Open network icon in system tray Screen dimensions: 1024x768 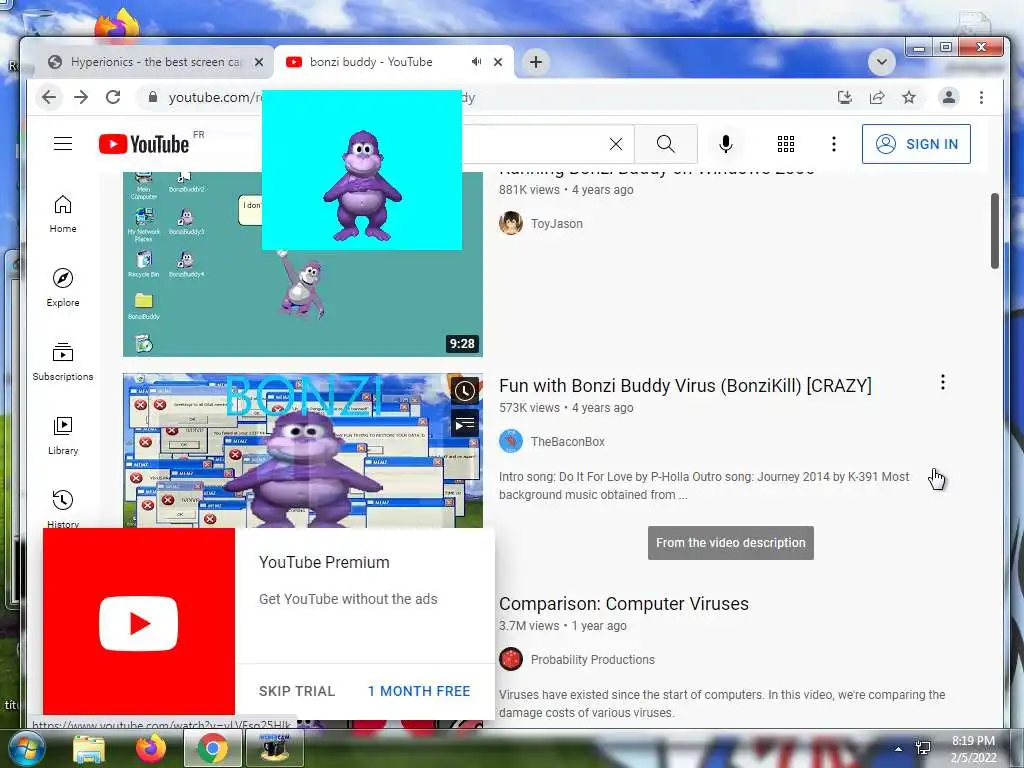923,748
